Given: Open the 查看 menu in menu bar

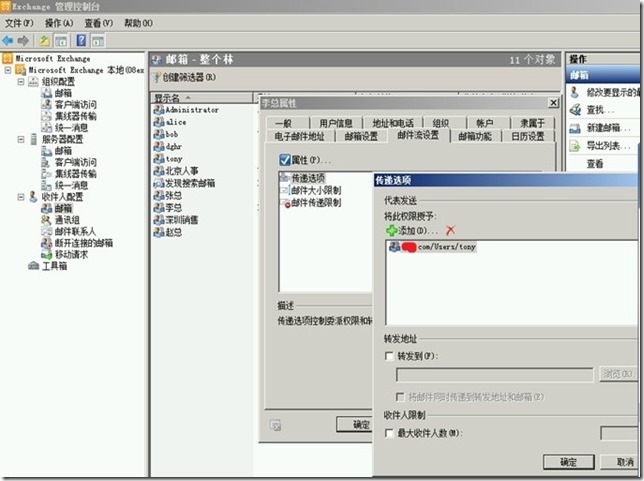Looking at the screenshot, I should (x=98, y=22).
